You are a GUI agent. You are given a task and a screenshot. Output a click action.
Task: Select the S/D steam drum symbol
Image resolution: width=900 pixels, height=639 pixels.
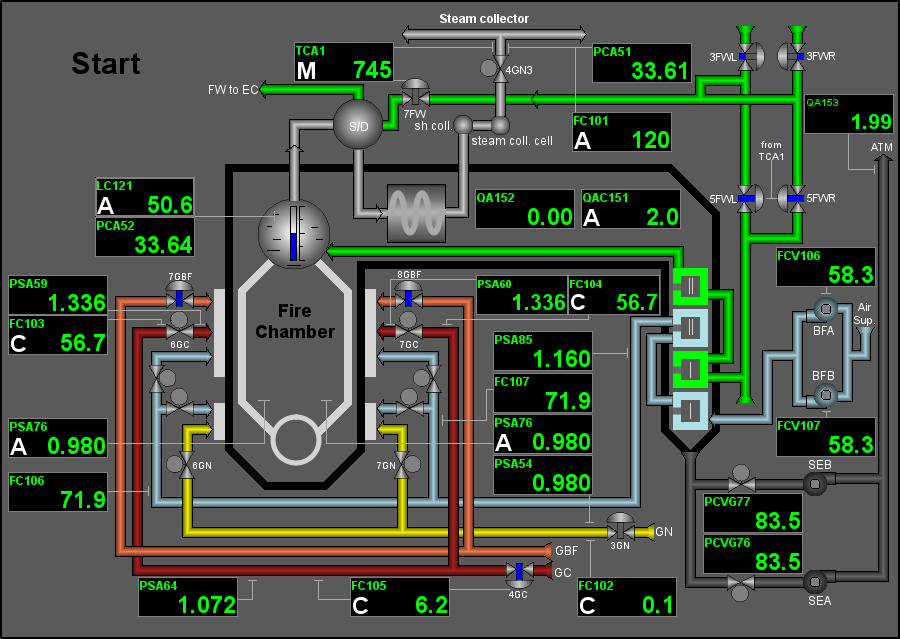352,126
